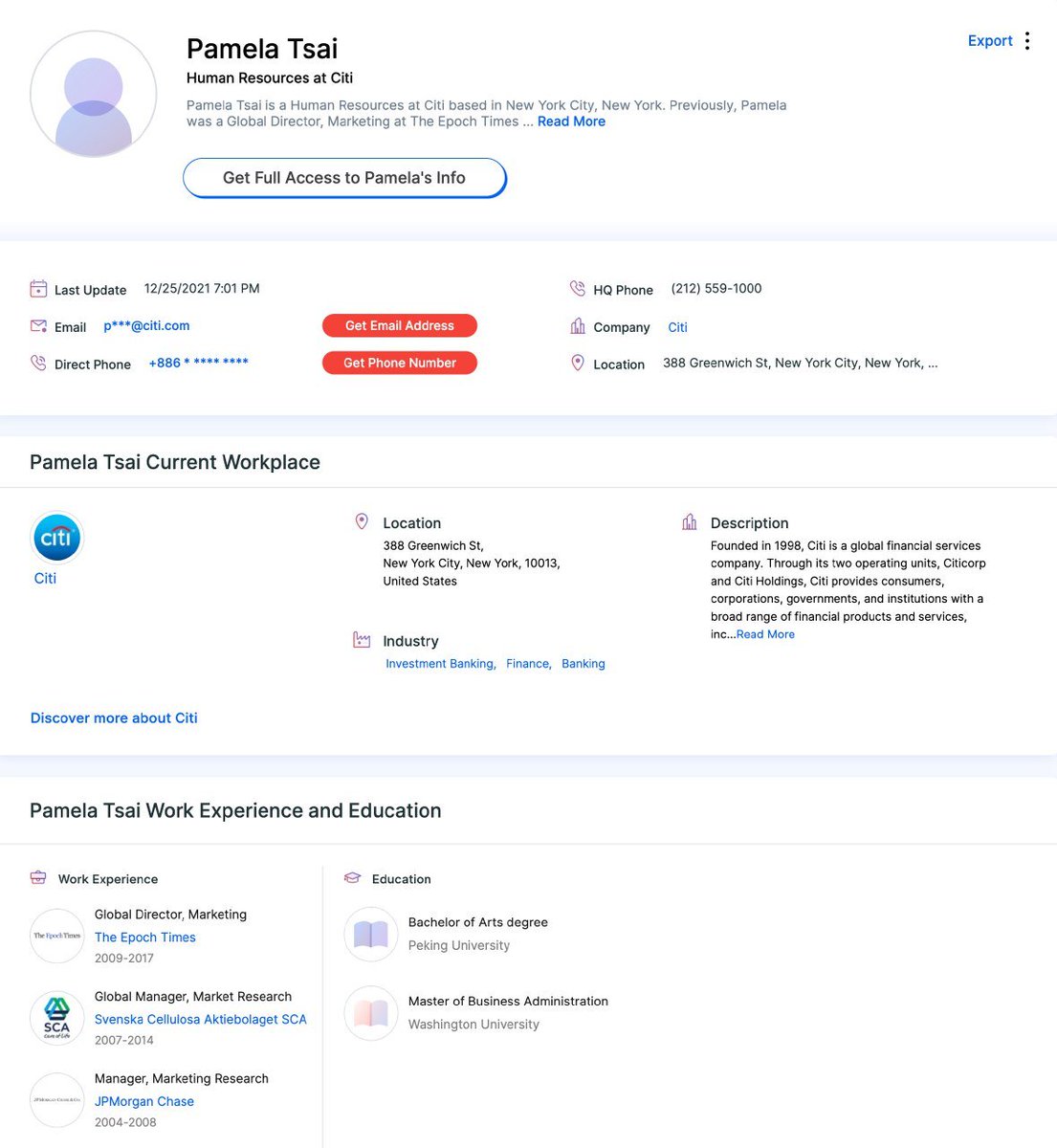Click Pamela Tsai's profile avatar
This screenshot has width=1057, height=1148.
[94, 94]
